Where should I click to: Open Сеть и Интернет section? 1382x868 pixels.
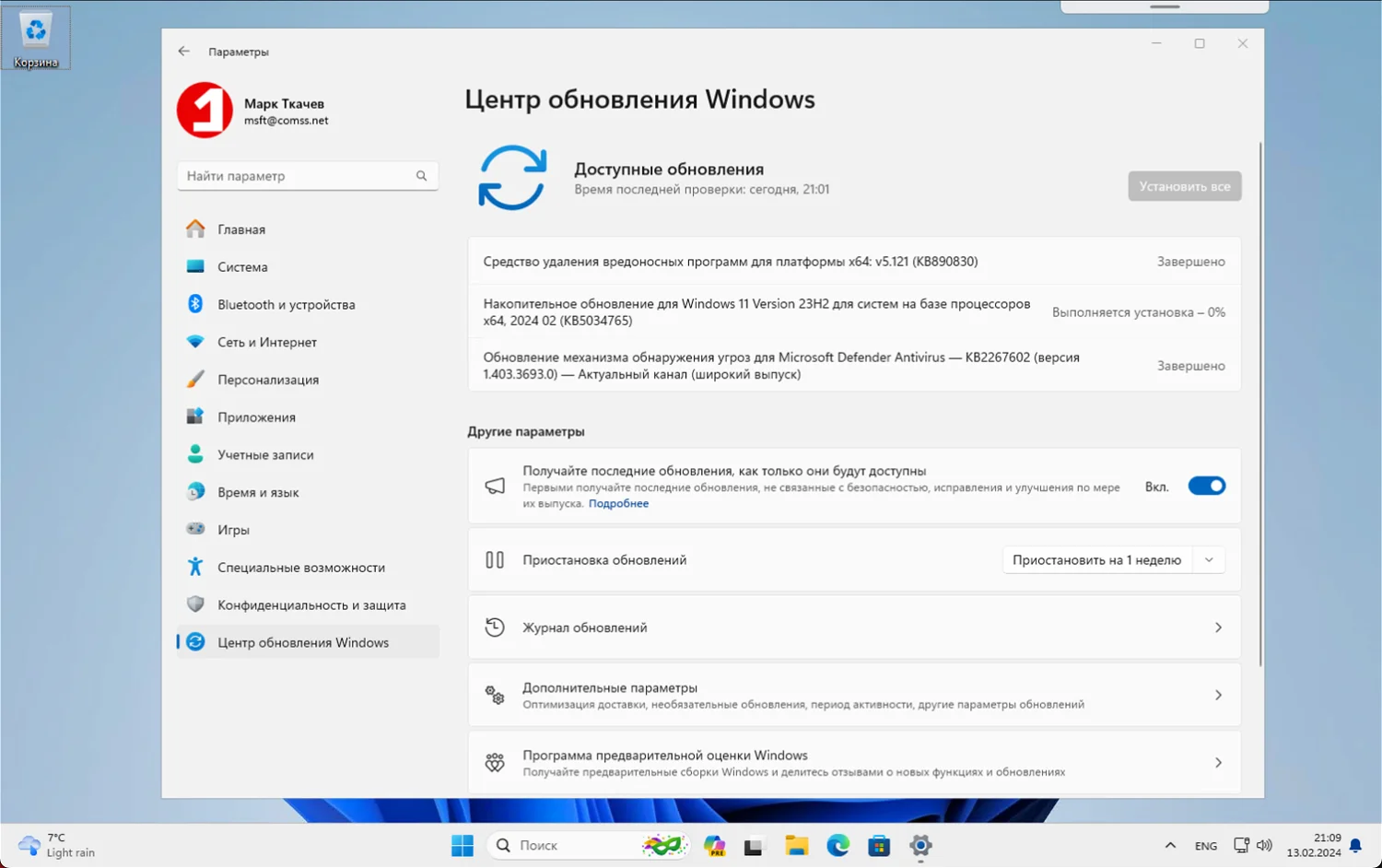(x=308, y=342)
